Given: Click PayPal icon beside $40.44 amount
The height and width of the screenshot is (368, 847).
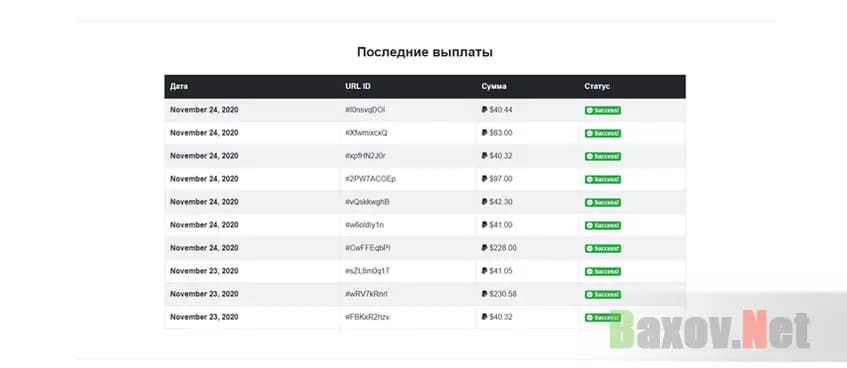Looking at the screenshot, I should coord(484,110).
